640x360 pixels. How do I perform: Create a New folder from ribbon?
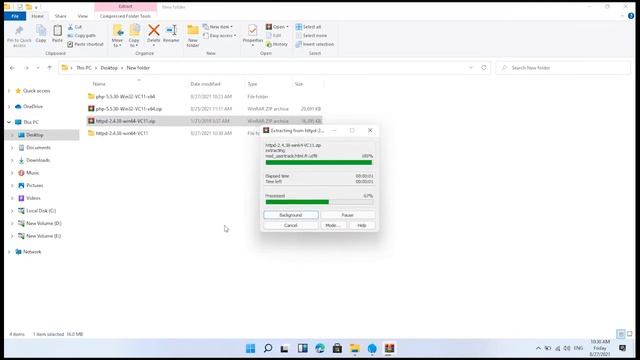click(193, 36)
